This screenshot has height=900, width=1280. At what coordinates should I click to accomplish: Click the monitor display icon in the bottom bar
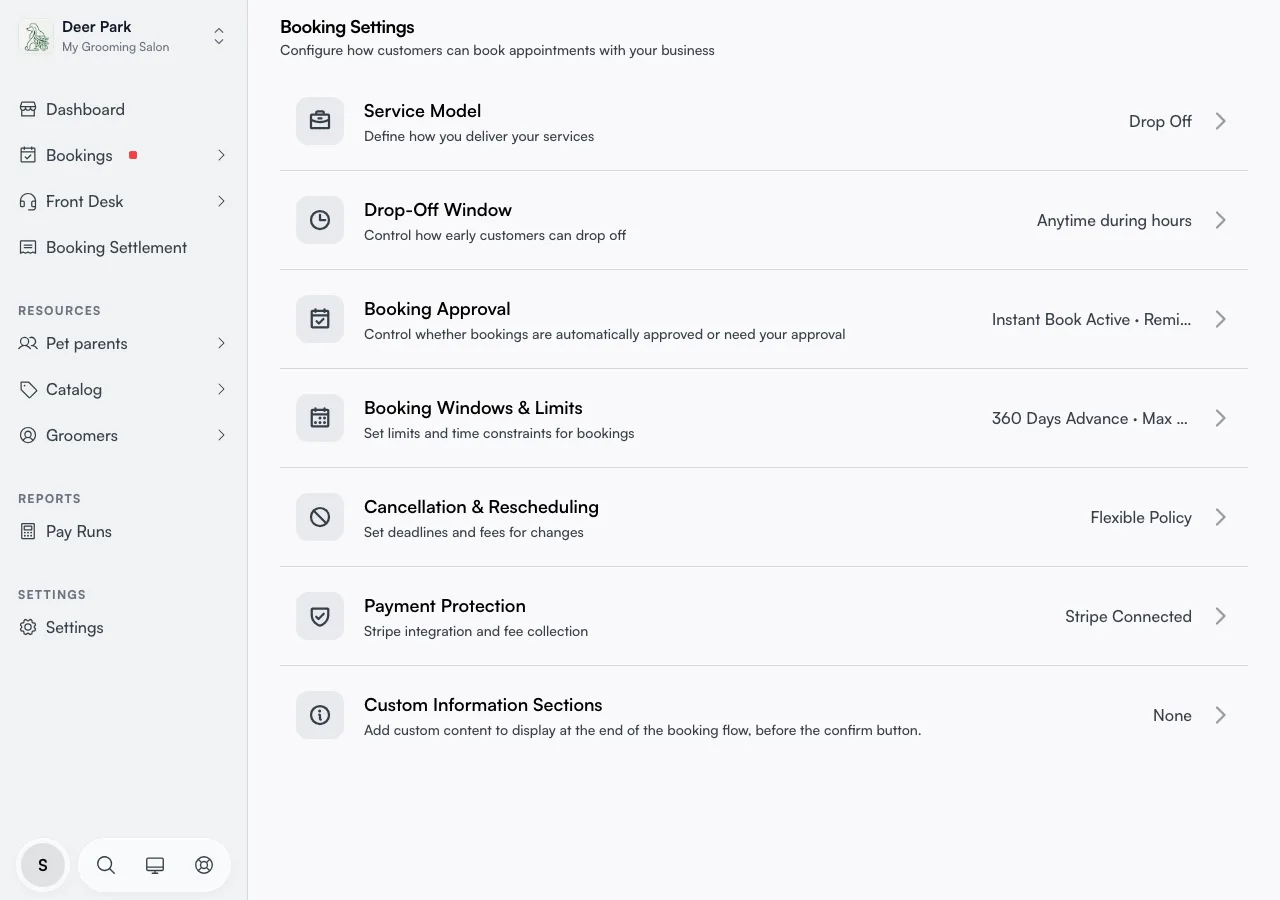(155, 865)
